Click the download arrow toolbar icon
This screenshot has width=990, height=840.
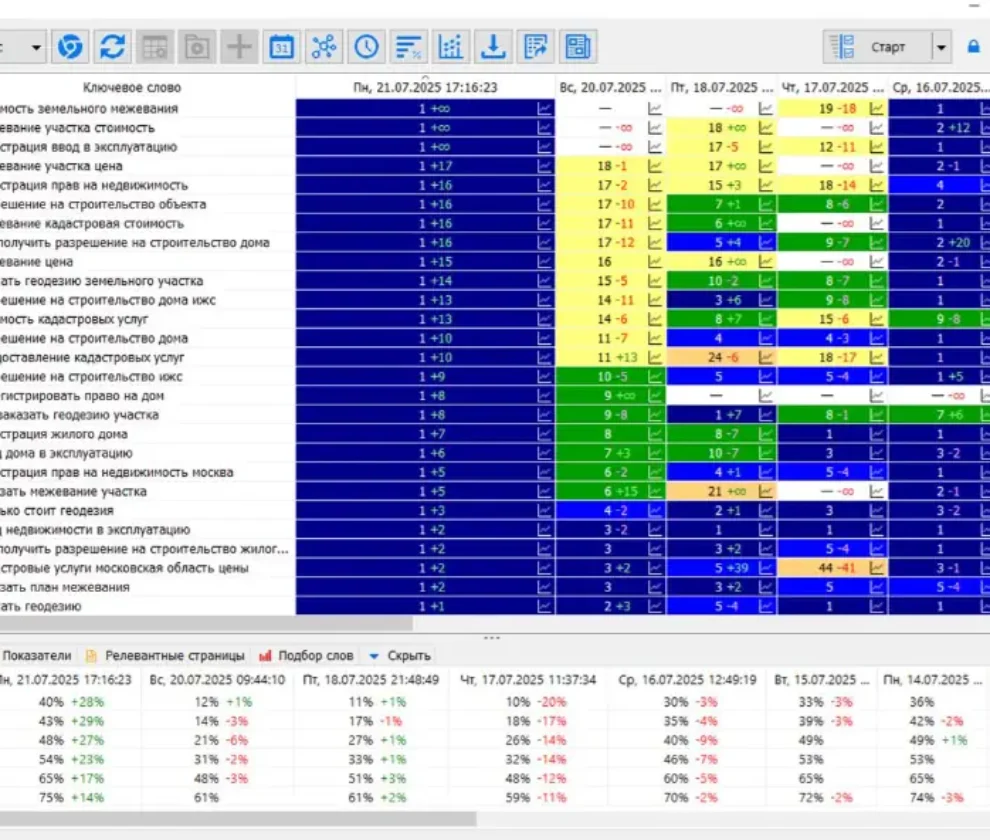click(493, 47)
